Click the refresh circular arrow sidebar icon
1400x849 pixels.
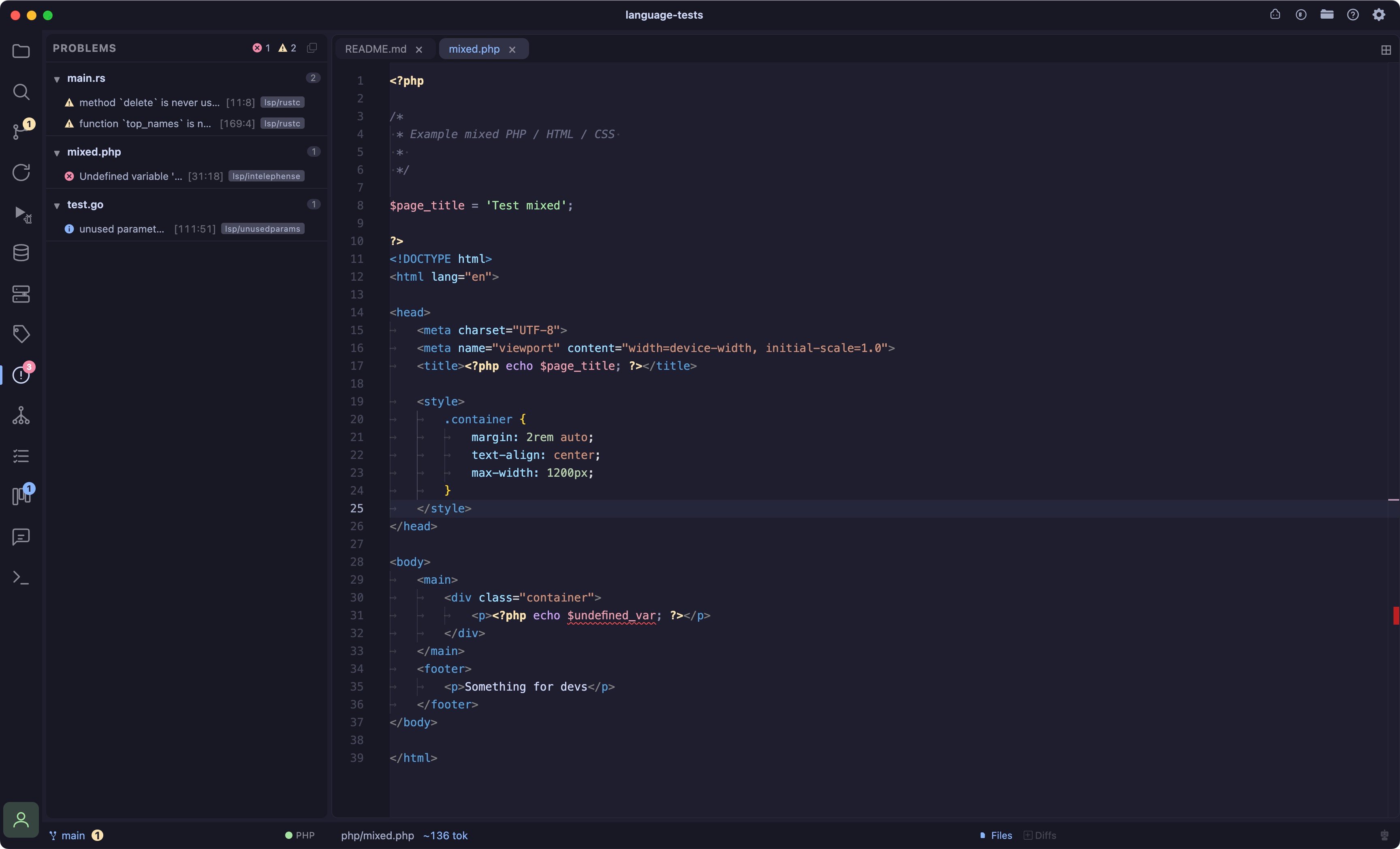[x=21, y=172]
